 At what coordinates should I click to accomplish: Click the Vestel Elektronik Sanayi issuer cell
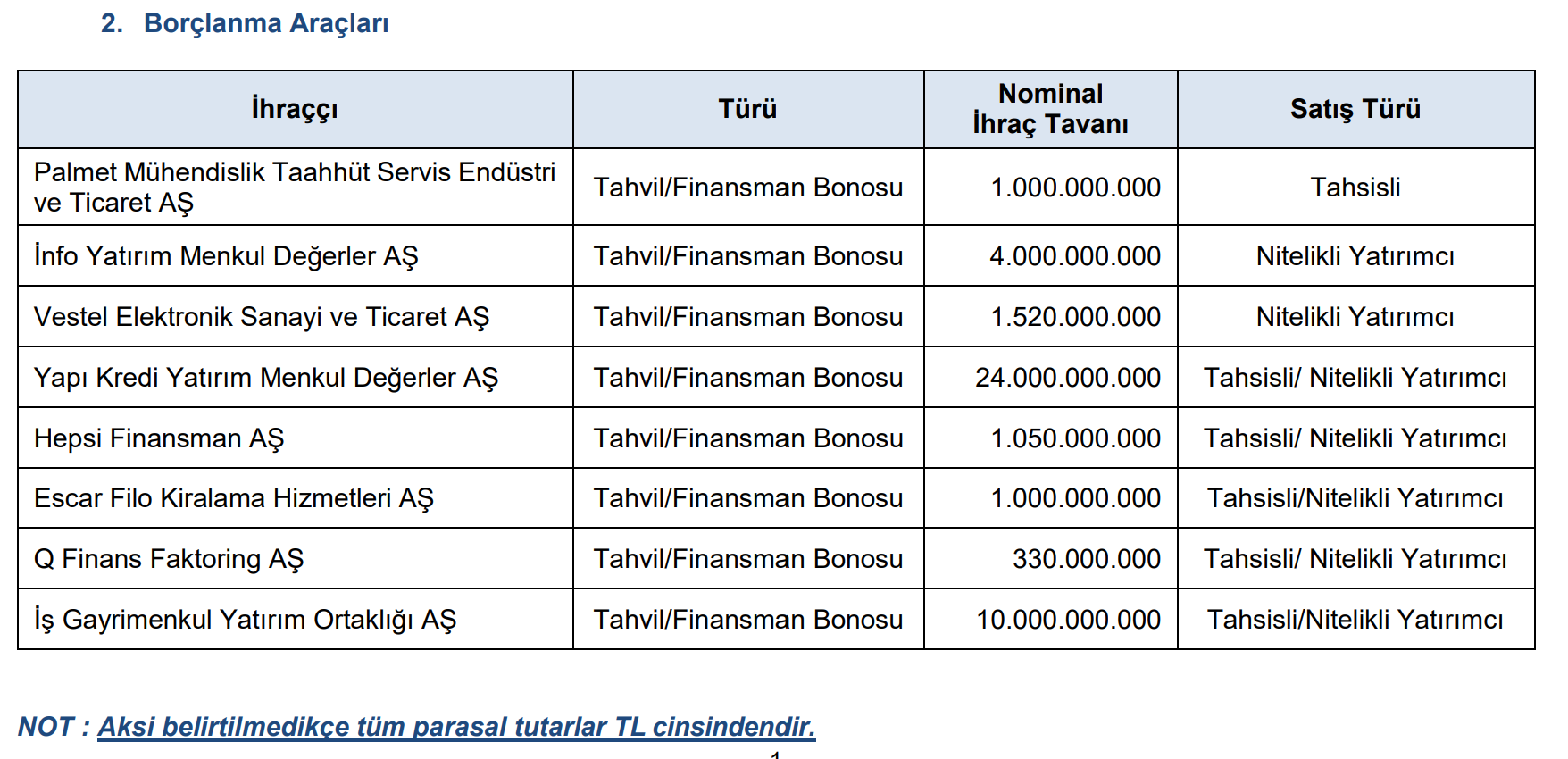coord(262,317)
